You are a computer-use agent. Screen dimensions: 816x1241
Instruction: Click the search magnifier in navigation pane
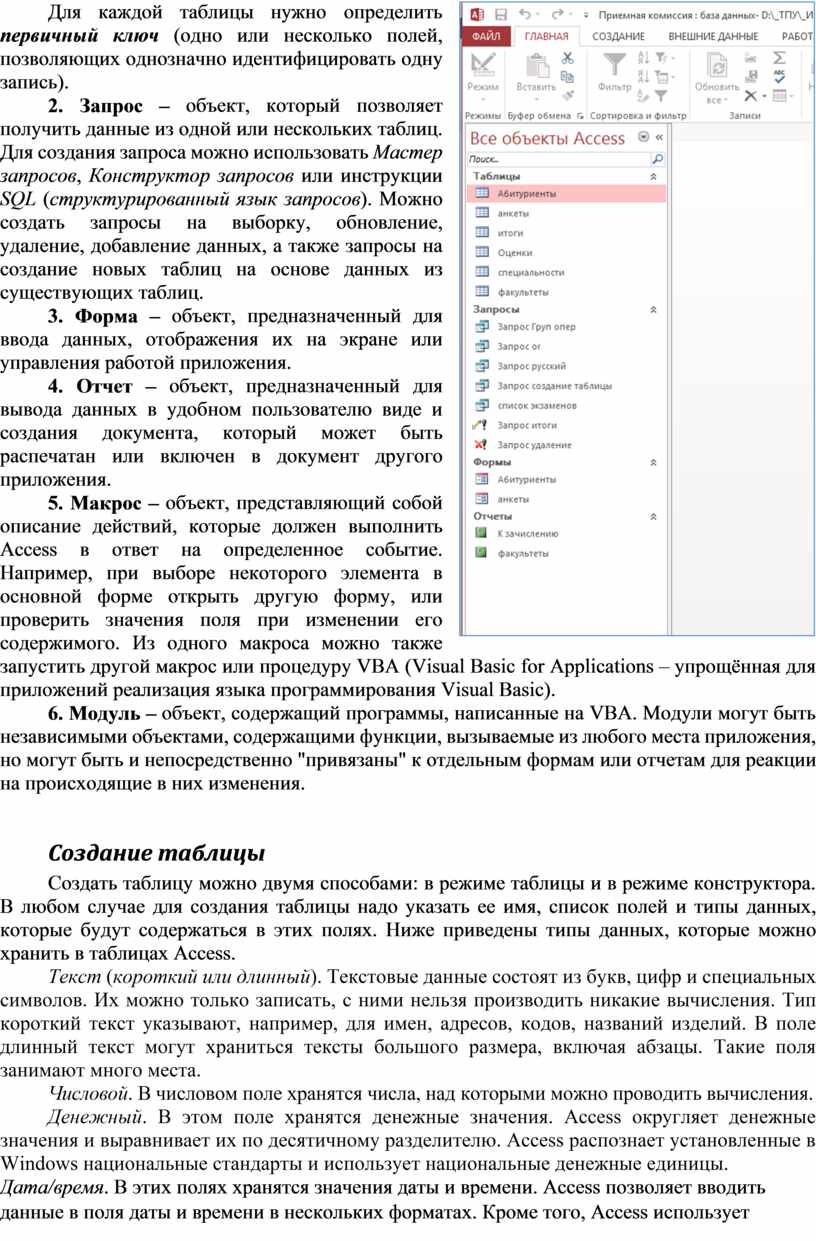pos(657,159)
